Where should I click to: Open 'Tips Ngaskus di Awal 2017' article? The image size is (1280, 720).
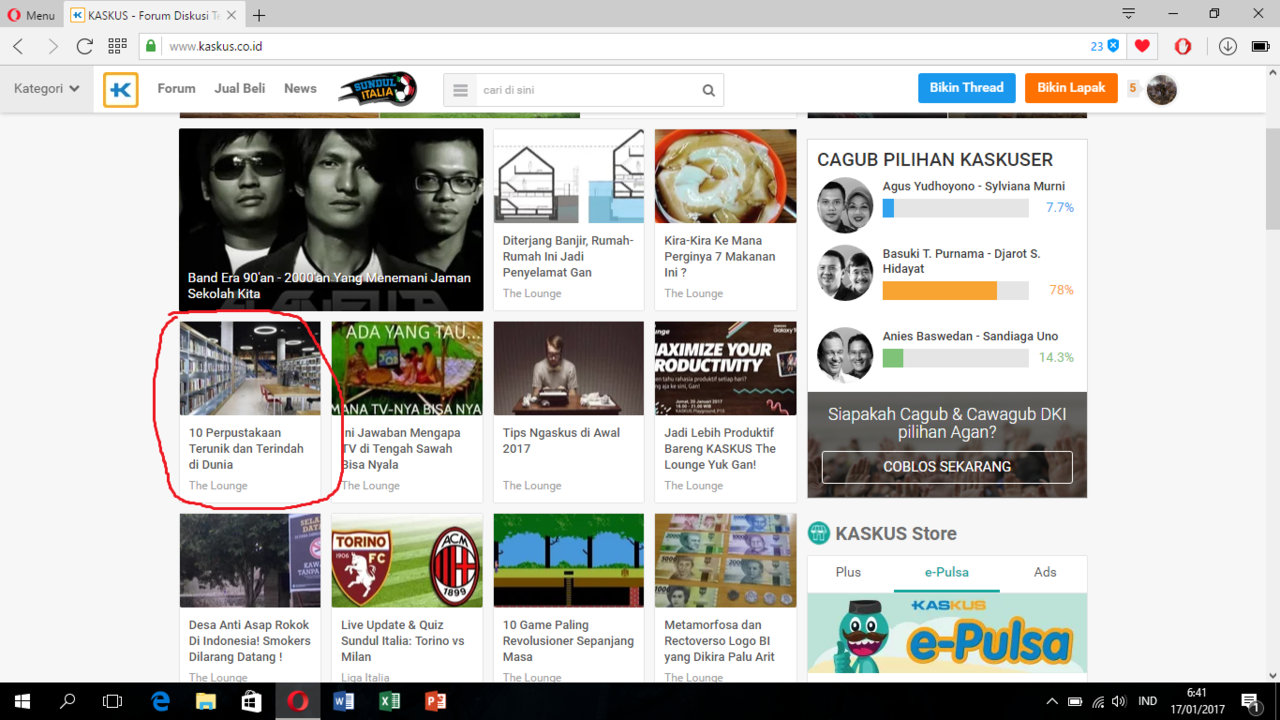[x=561, y=440]
